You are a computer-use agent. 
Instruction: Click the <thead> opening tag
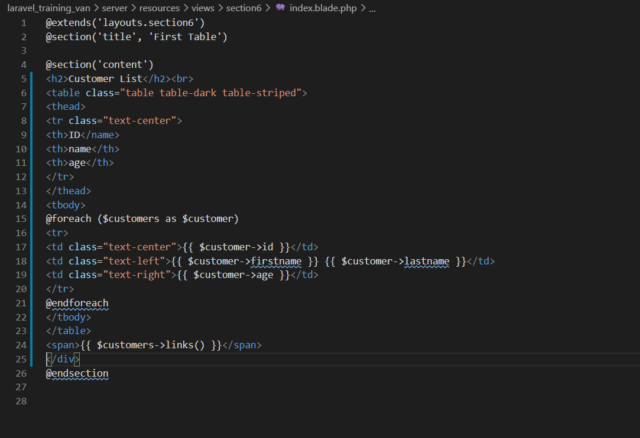66,107
